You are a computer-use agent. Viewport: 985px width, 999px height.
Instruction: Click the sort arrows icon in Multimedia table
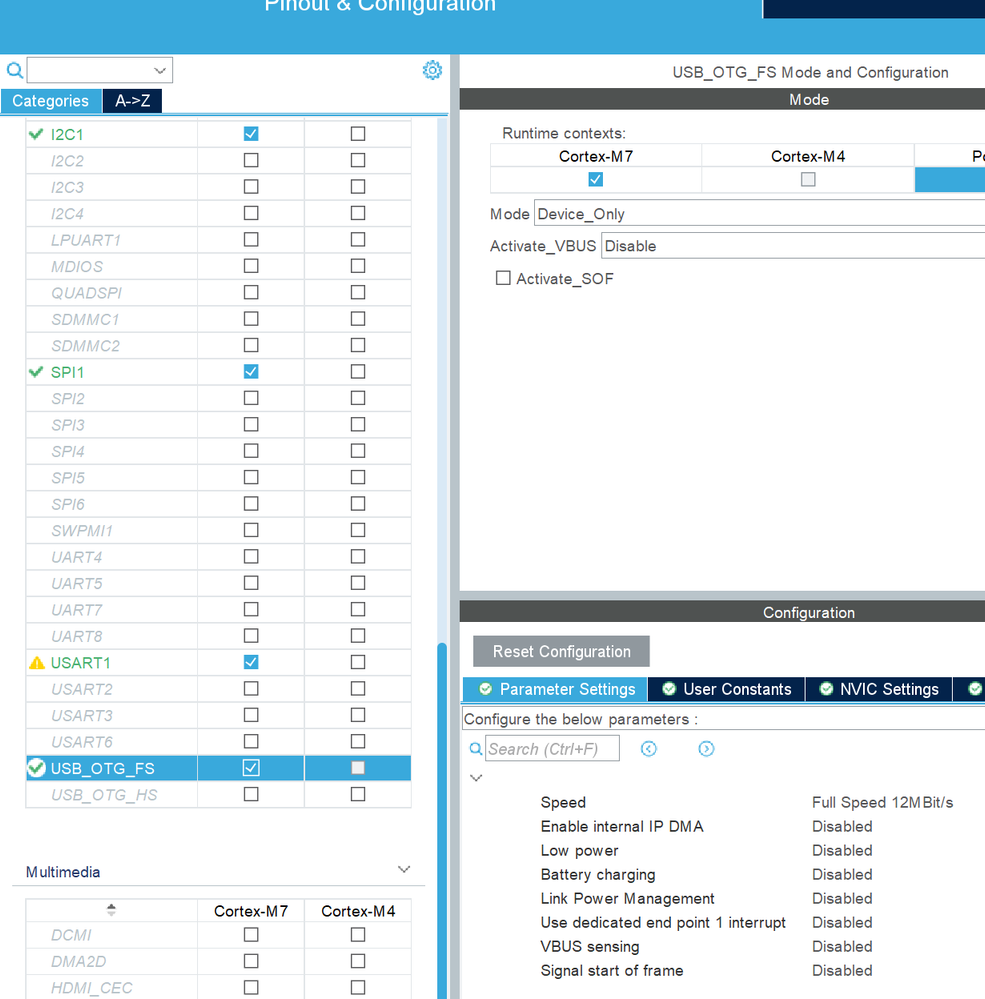[x=111, y=910]
